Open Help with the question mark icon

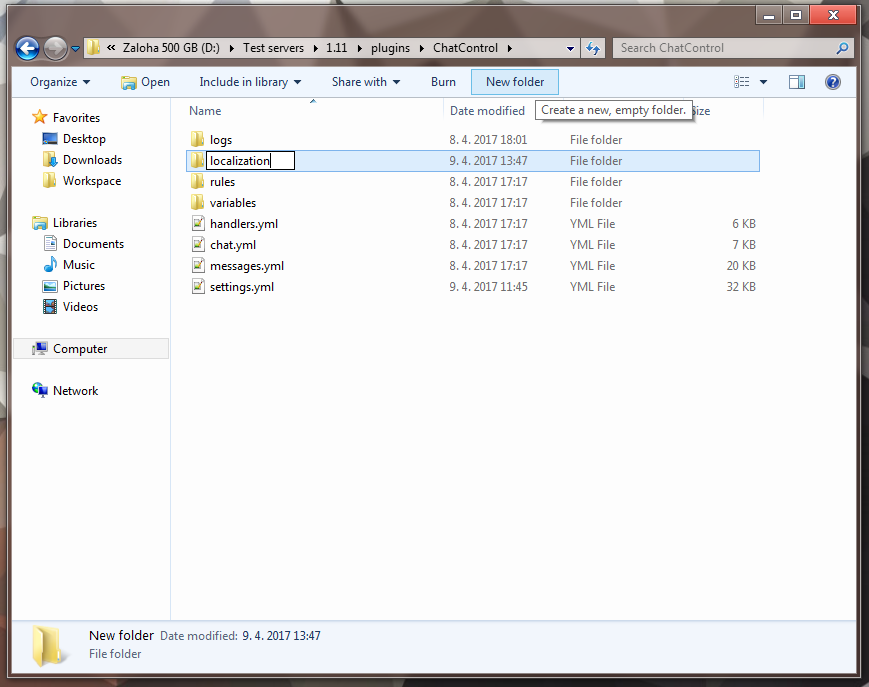click(x=833, y=82)
